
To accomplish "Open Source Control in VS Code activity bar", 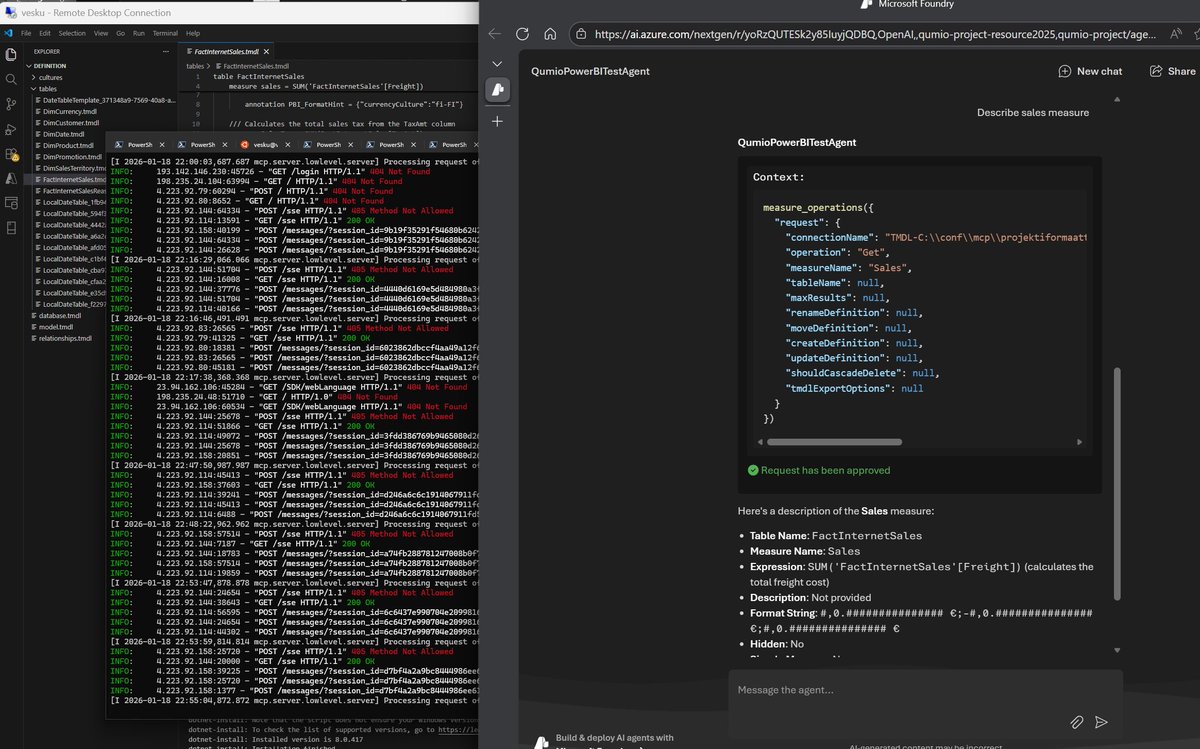I will pyautogui.click(x=11, y=103).
